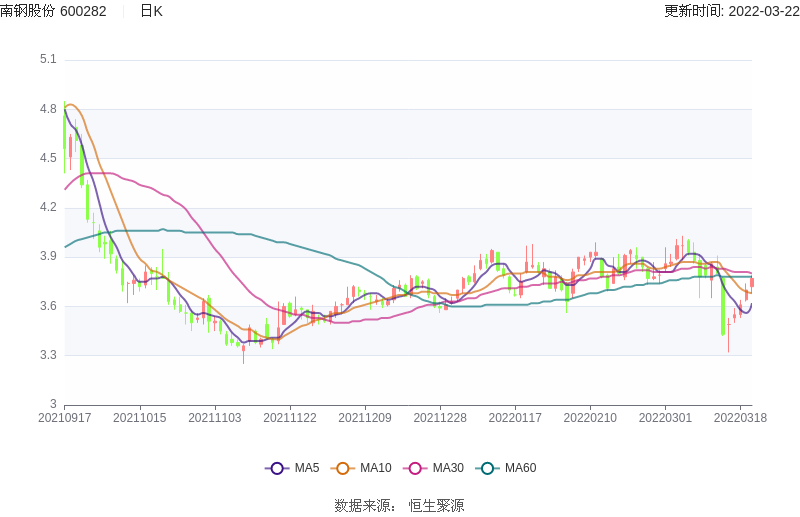The height and width of the screenshot is (517, 800).
Task: Click the orange MA10 legend circle marker
Action: [343, 468]
